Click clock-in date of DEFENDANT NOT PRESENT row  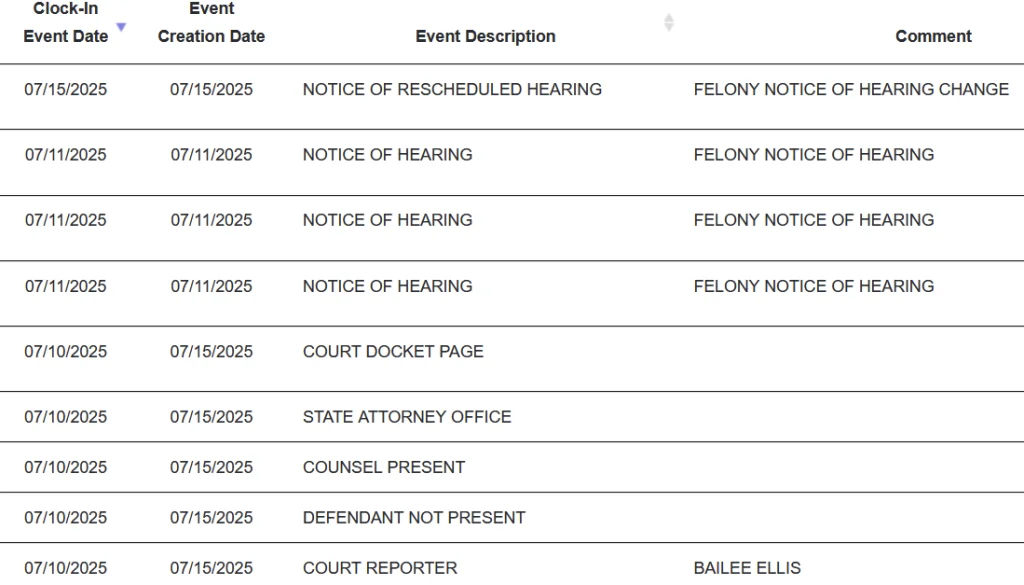pyautogui.click(x=66, y=517)
